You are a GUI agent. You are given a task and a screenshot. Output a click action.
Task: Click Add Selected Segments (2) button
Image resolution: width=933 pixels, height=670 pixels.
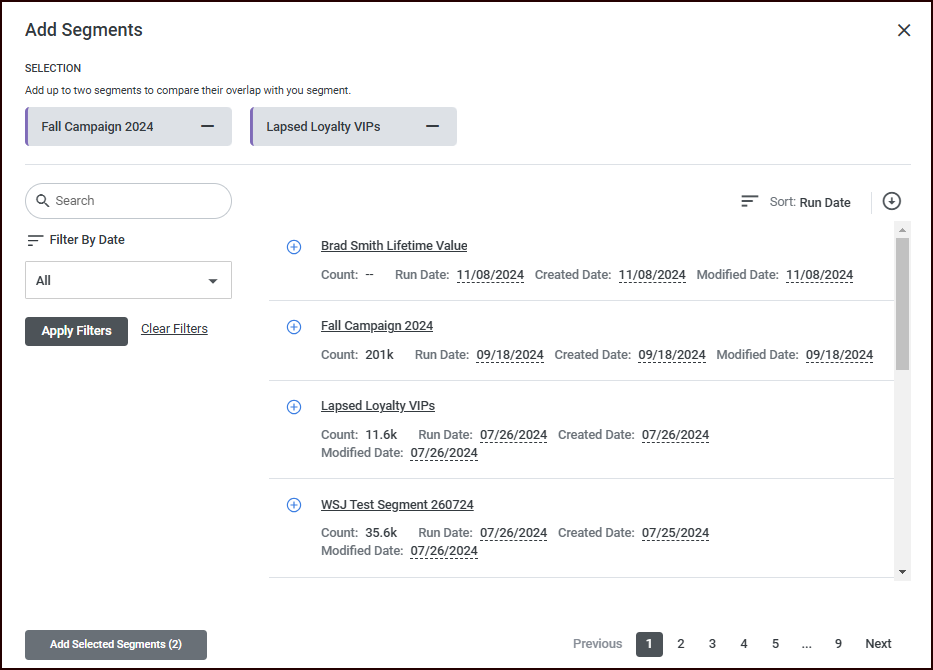point(116,645)
